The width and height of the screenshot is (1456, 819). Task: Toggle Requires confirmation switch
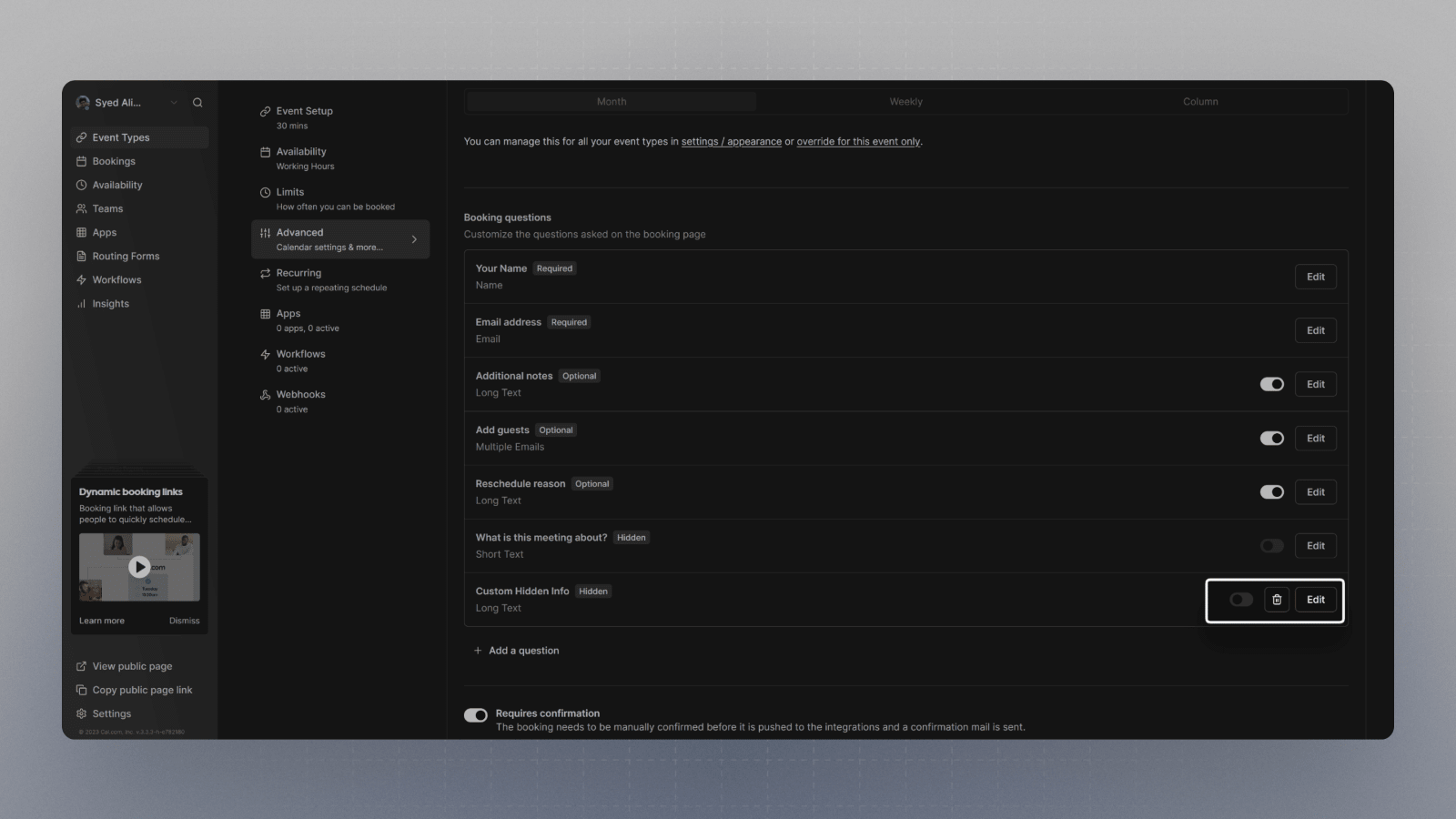point(476,715)
